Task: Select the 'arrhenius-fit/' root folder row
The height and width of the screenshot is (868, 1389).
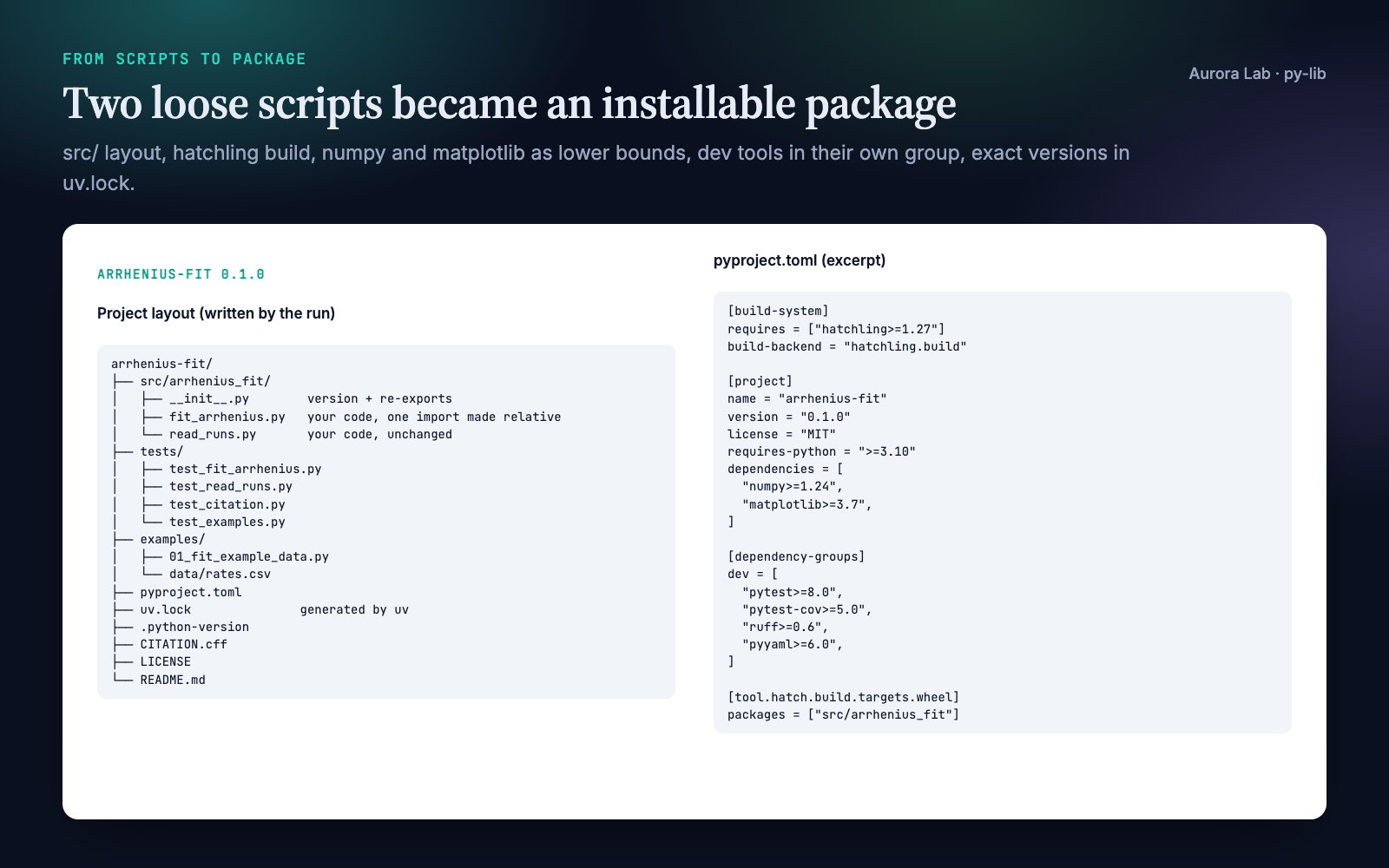Action: click(161, 364)
